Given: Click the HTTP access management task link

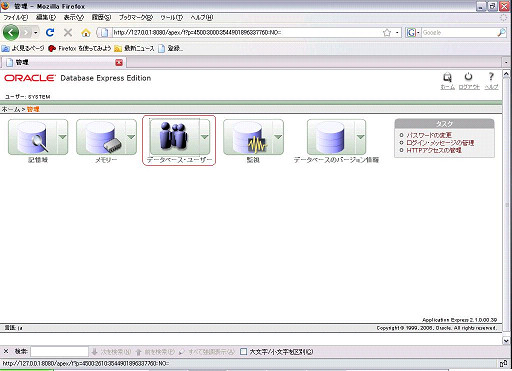Looking at the screenshot, I should coord(434,150).
